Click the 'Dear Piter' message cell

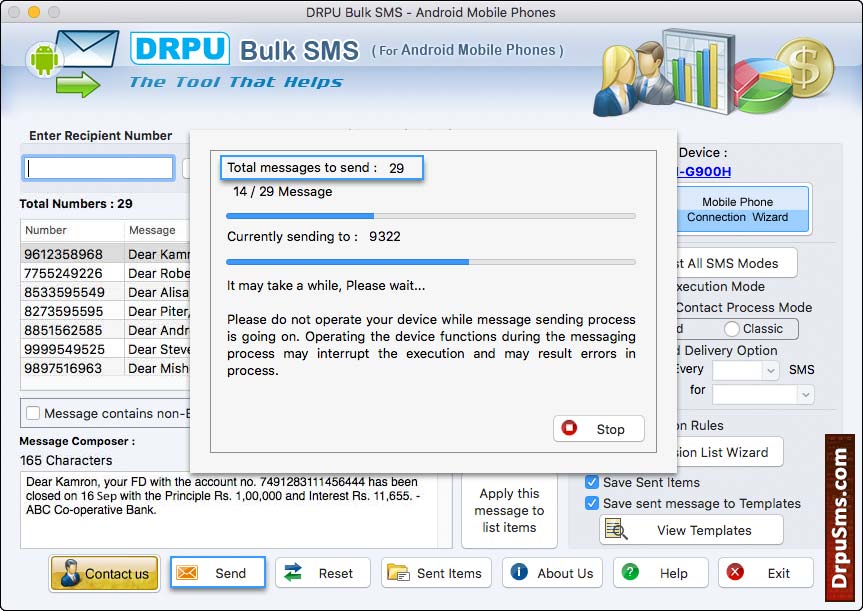pos(159,311)
